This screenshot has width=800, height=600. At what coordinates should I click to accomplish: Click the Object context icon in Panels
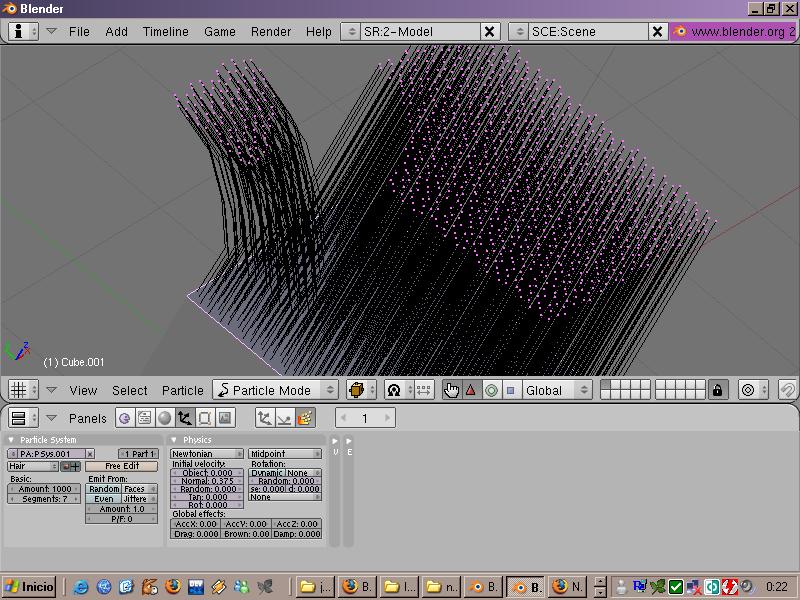pyautogui.click(x=185, y=418)
